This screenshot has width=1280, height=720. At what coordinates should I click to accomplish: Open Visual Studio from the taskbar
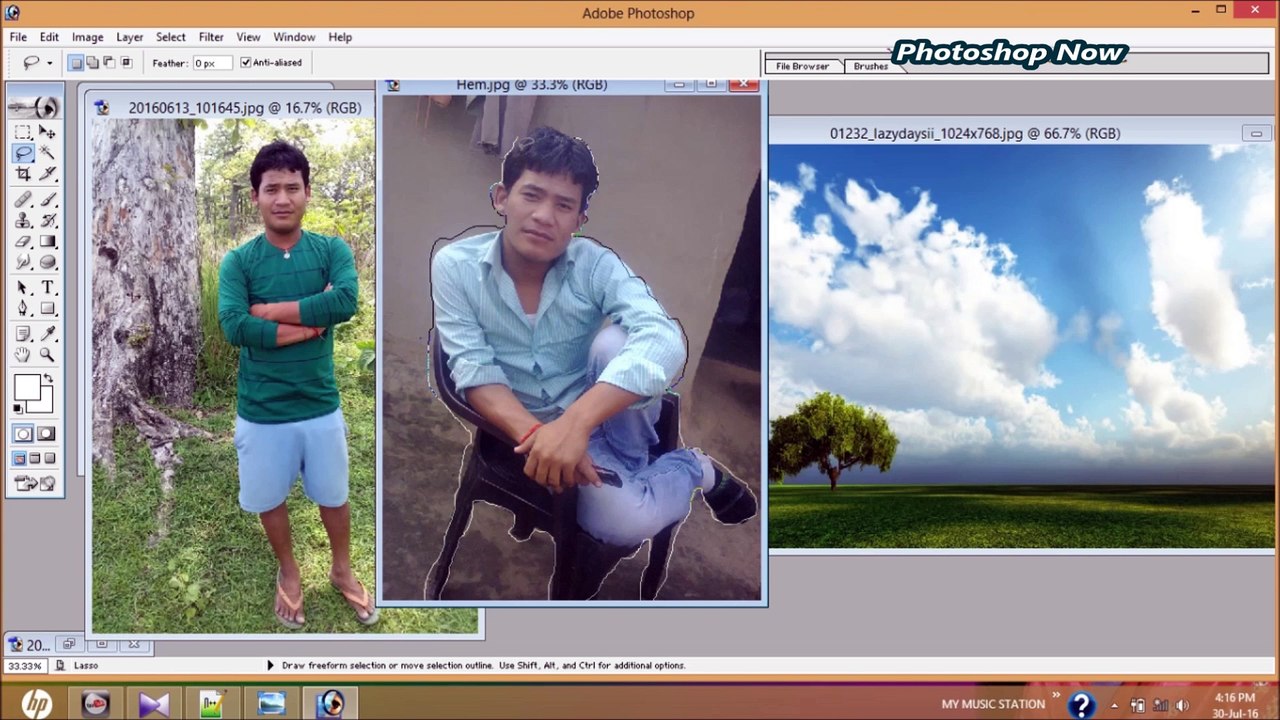153,704
